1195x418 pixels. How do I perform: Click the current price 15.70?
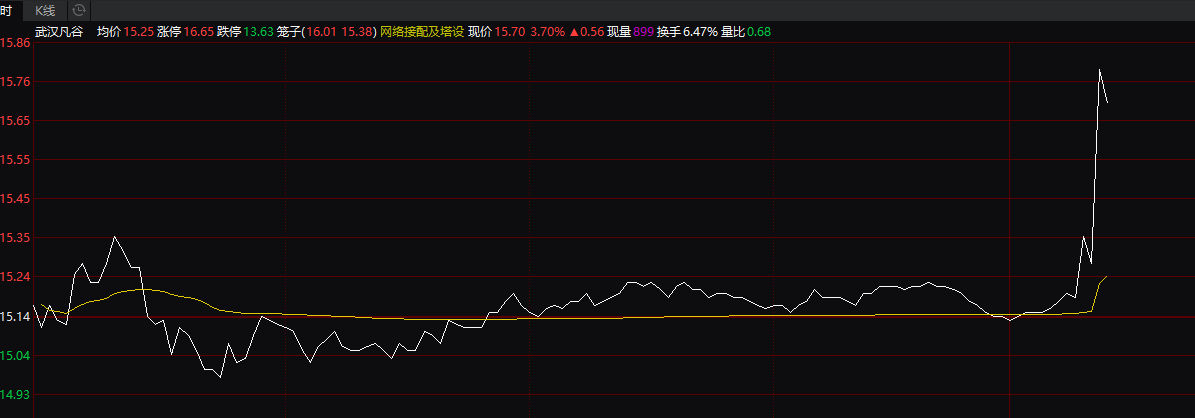coord(510,32)
